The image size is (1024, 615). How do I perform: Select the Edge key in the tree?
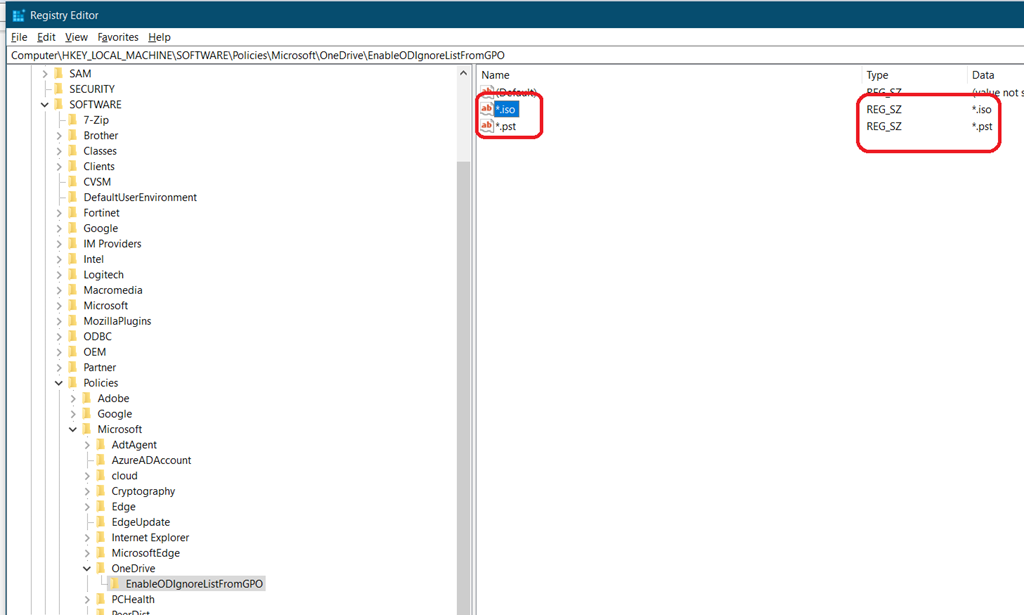[123, 507]
